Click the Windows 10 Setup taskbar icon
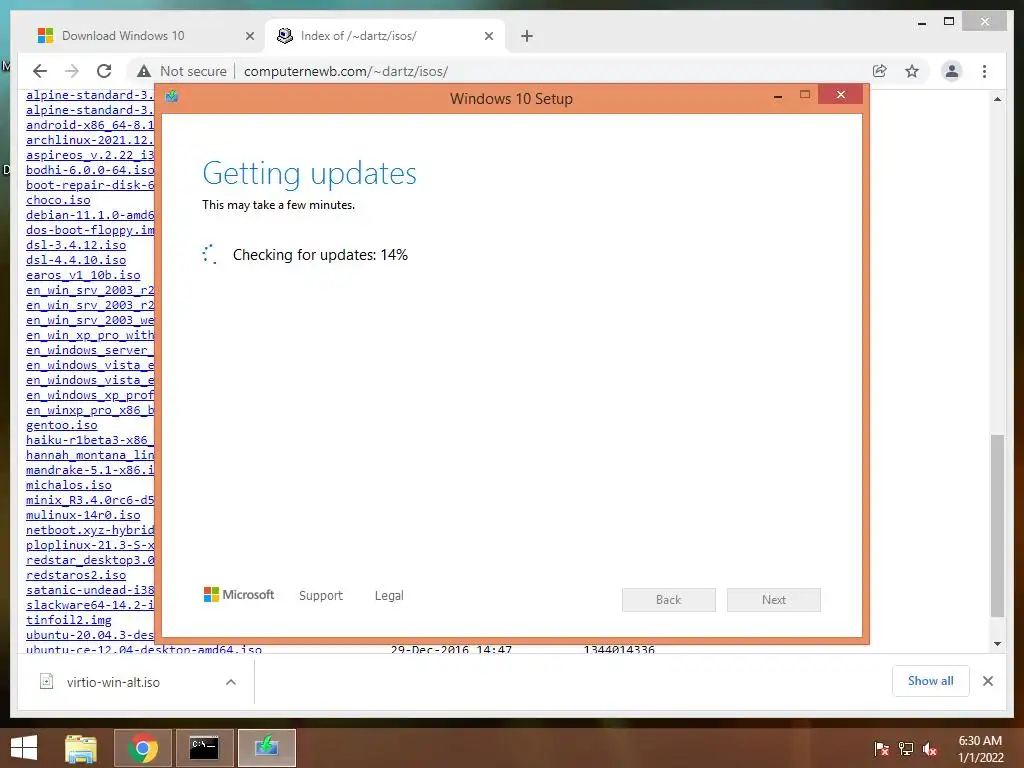The height and width of the screenshot is (768, 1024). [x=267, y=748]
